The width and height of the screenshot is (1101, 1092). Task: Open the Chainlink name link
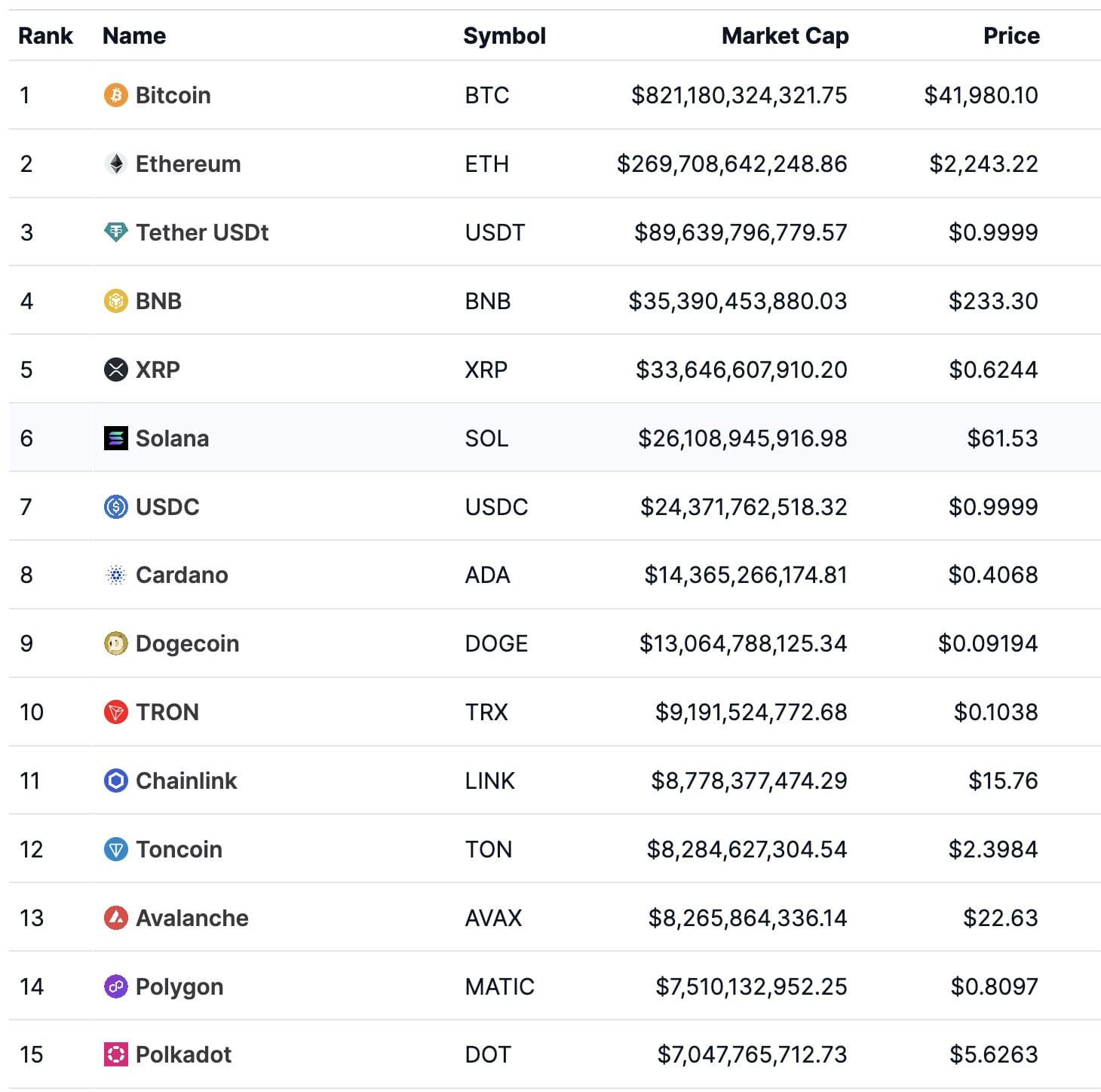click(x=186, y=781)
